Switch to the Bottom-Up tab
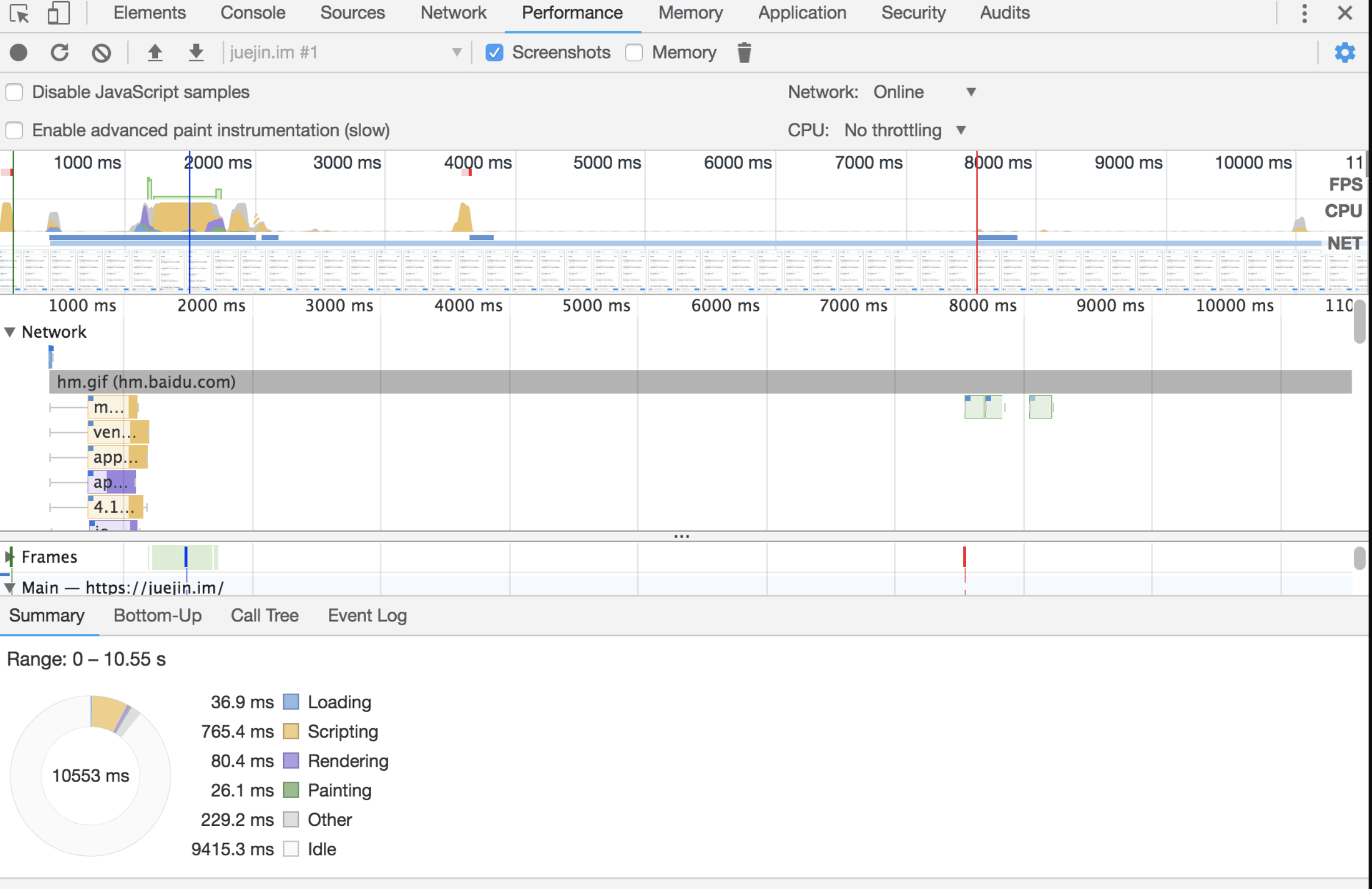 tap(157, 616)
